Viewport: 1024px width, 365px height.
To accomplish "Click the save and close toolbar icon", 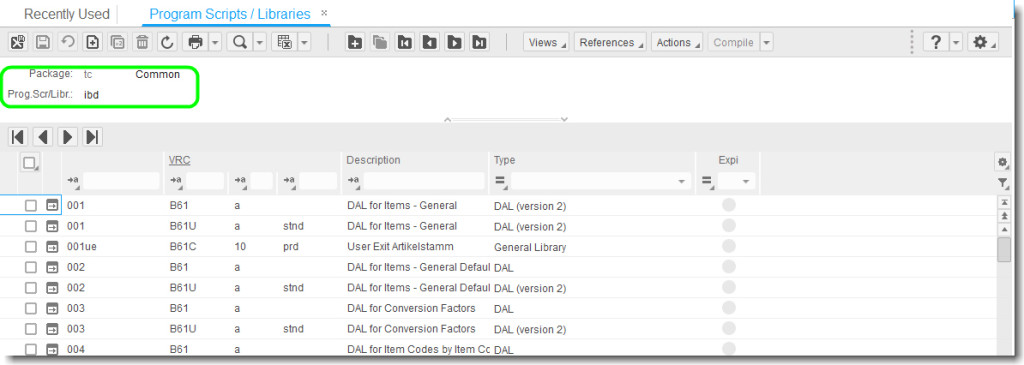I will [x=18, y=42].
